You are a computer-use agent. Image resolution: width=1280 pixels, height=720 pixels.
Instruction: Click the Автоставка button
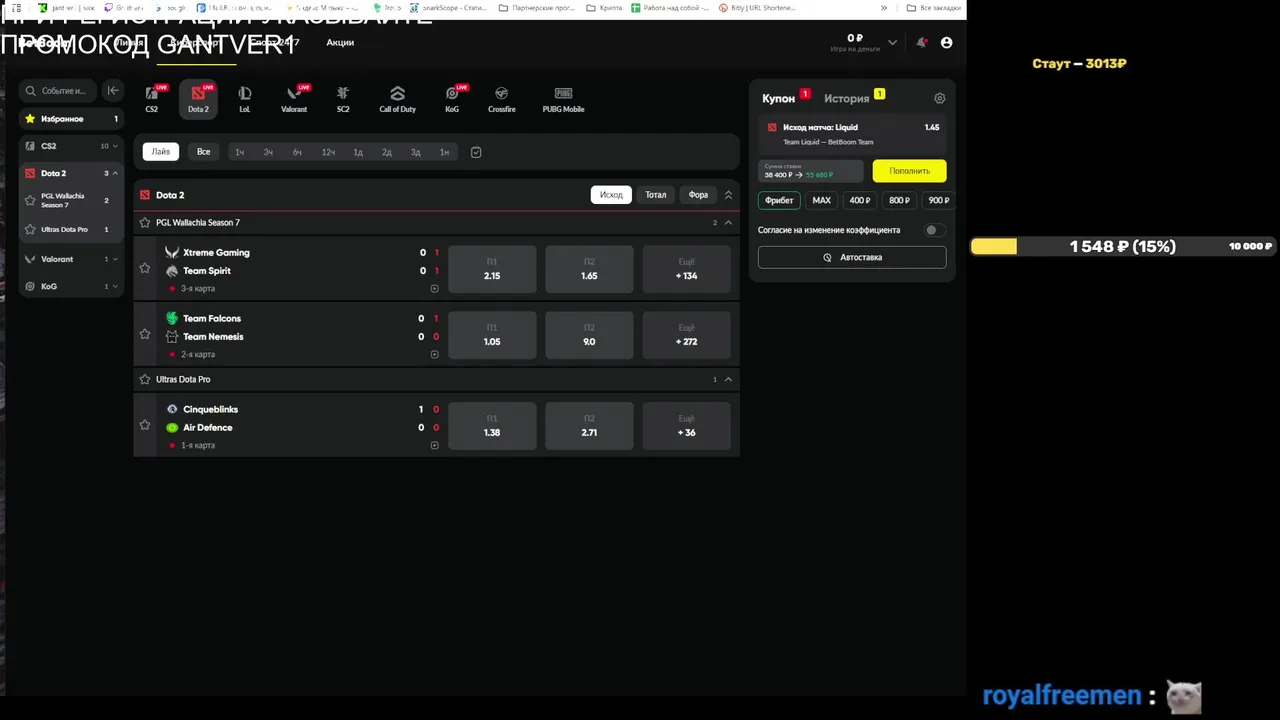(x=852, y=257)
